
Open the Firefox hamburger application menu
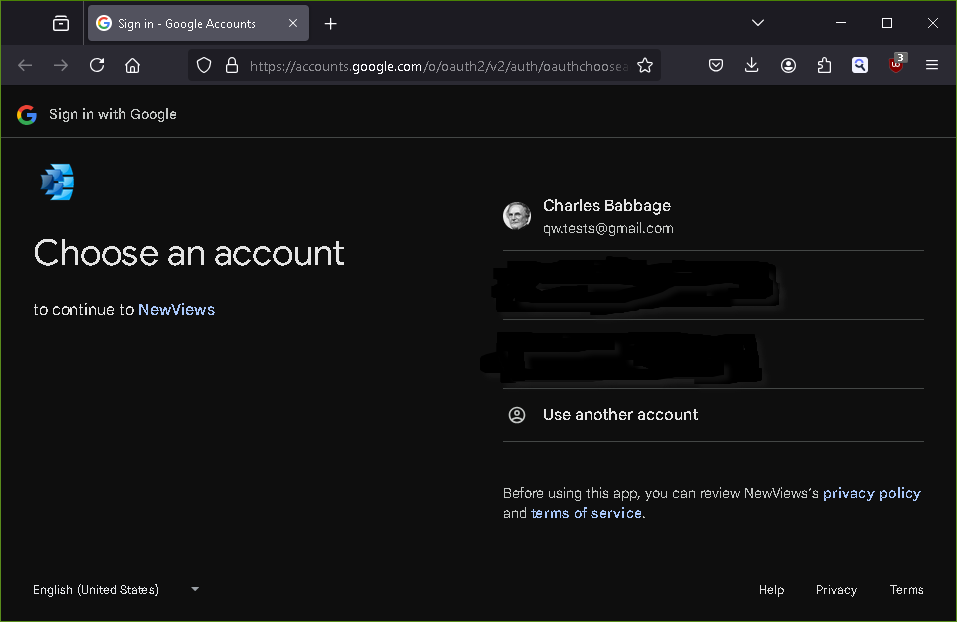pyautogui.click(x=932, y=65)
